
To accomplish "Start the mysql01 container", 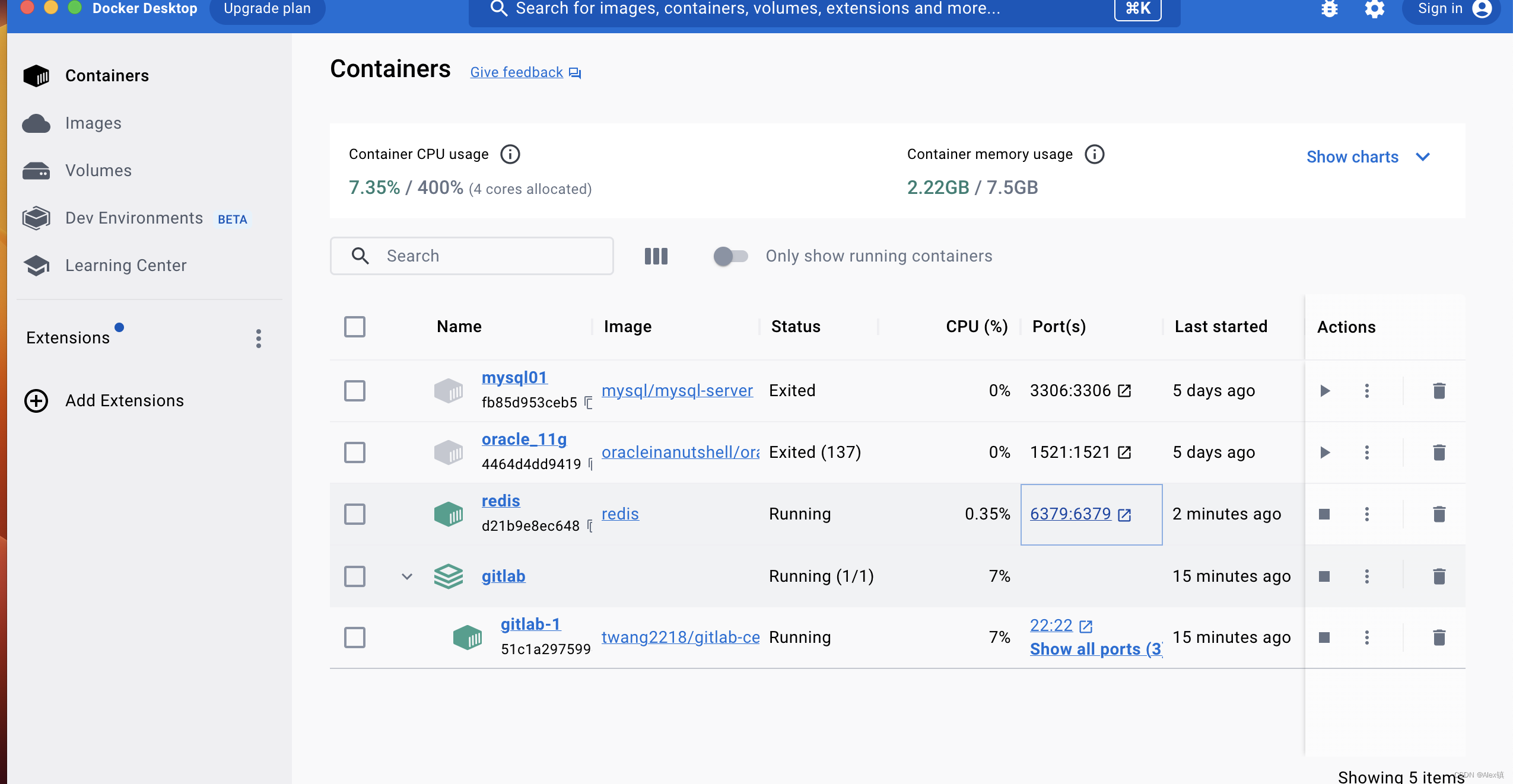I will coord(1325,391).
